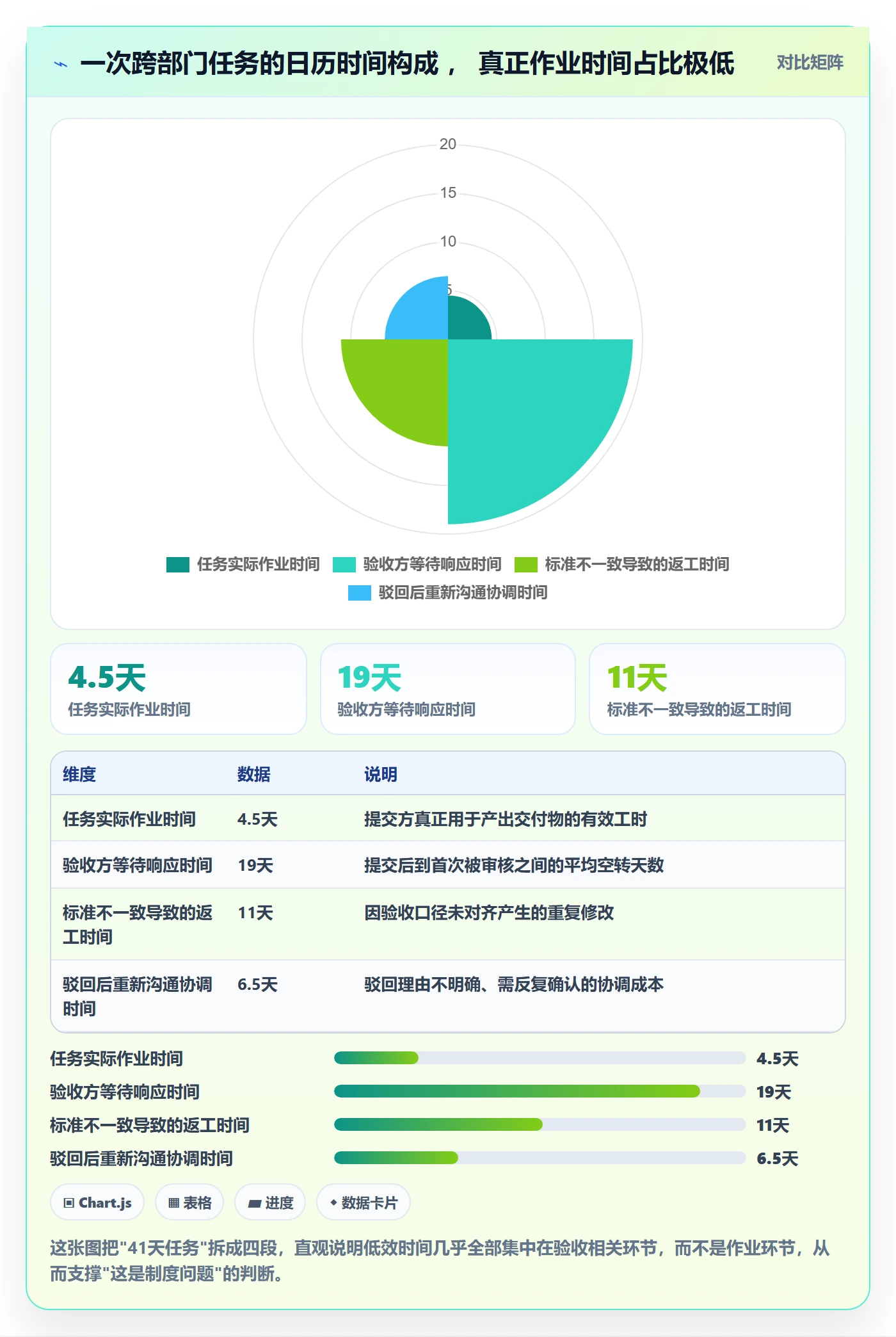Click the 任务实际作业时间 progress bar
This screenshot has width=896, height=1337.
pos(540,1058)
